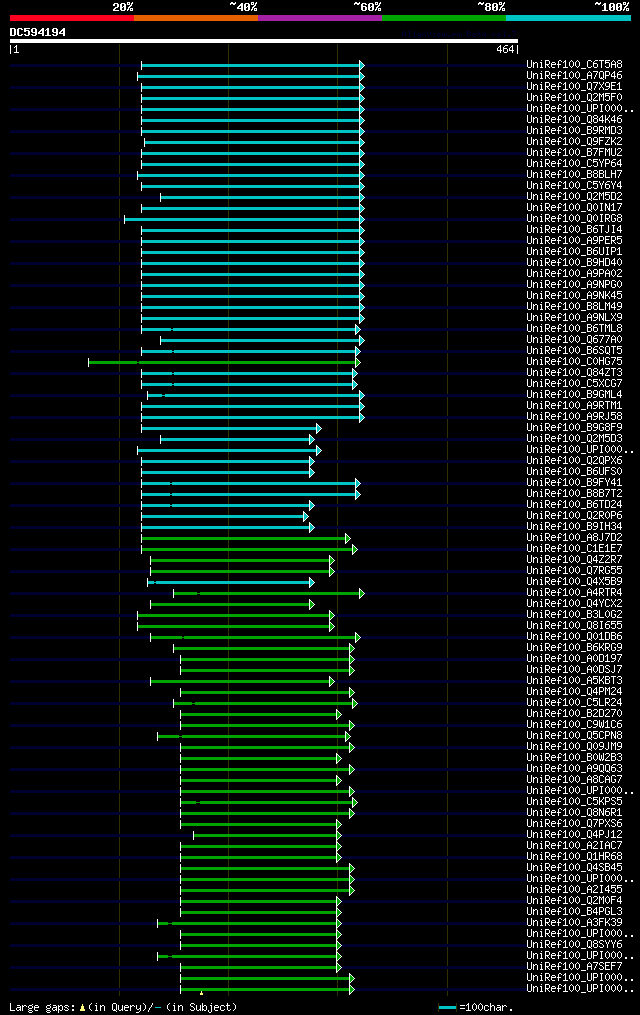Viewport: 640px width, 1015px height.
Task: Select the UniRef100_Q9FZK2 label
Action: pos(575,142)
